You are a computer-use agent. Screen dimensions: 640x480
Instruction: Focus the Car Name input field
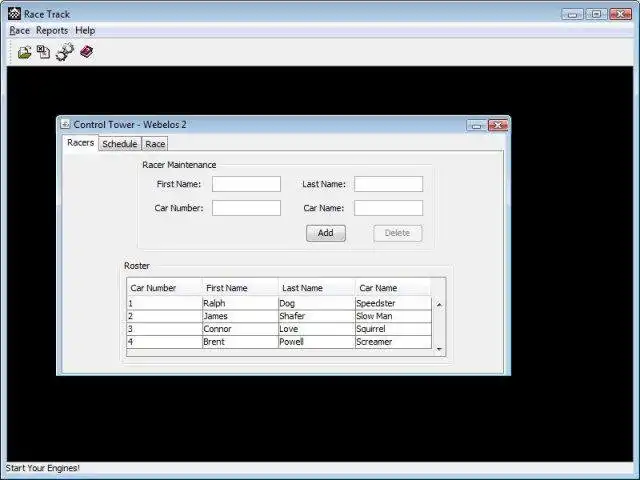[388, 208]
